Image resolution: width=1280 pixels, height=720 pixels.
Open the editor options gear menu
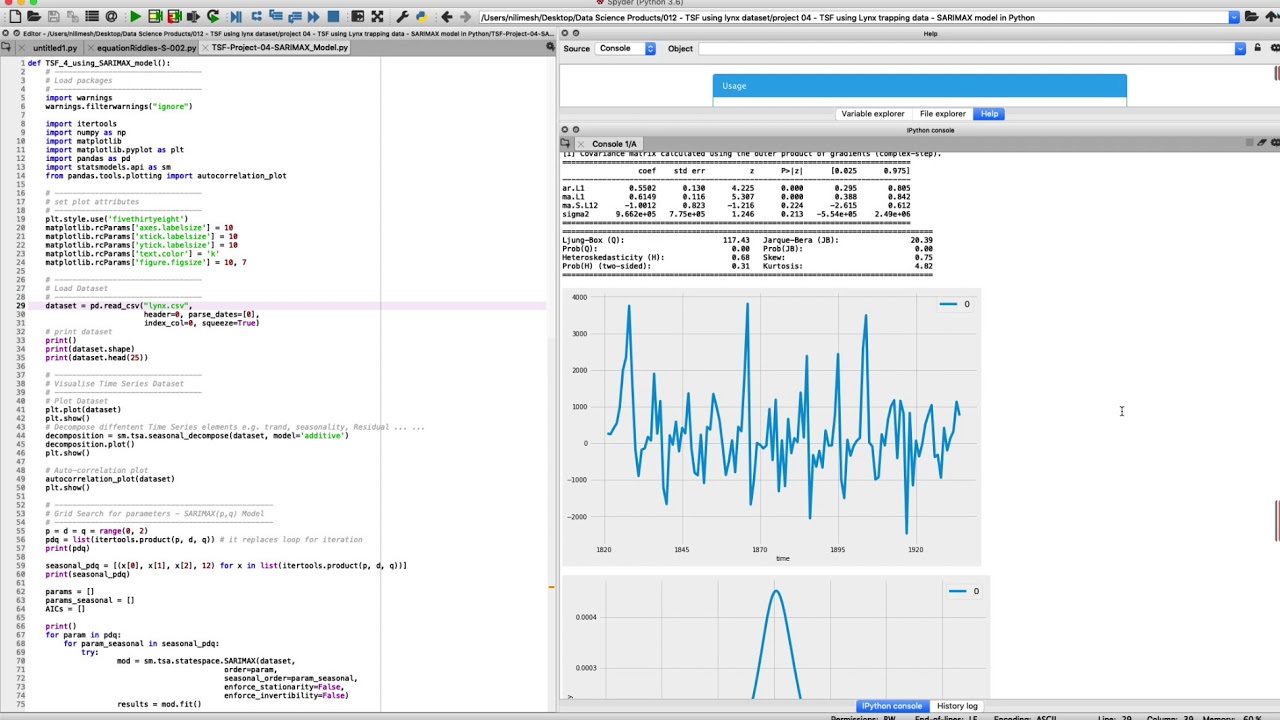coord(550,47)
